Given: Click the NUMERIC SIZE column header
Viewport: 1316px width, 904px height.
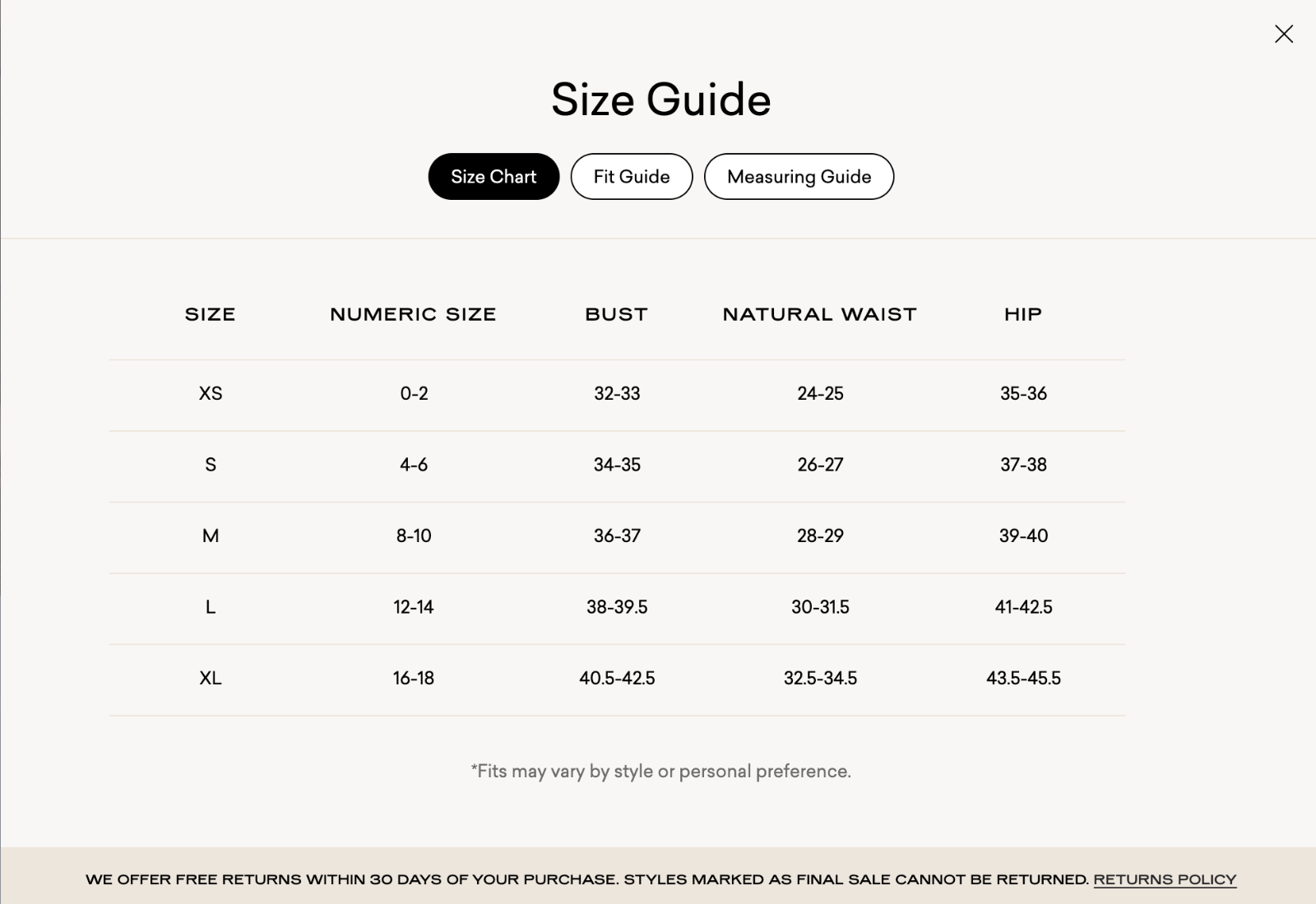Looking at the screenshot, I should pos(413,314).
